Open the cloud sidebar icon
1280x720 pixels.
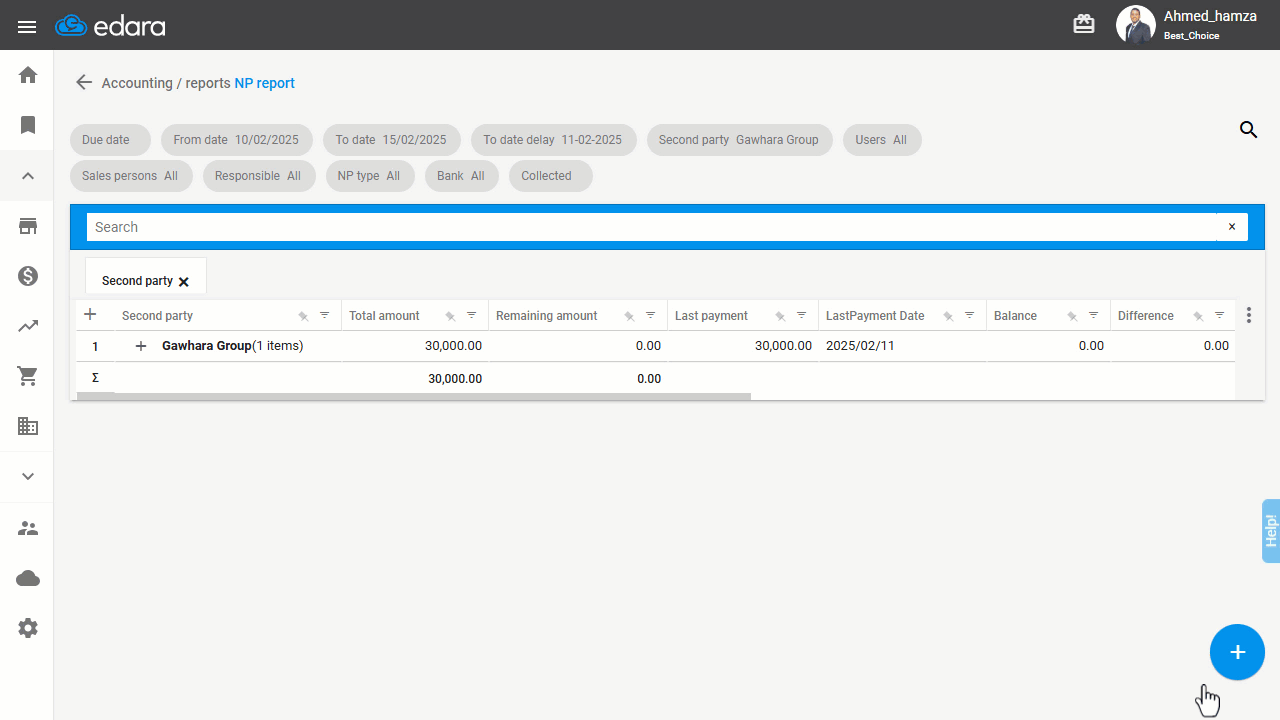[x=28, y=578]
